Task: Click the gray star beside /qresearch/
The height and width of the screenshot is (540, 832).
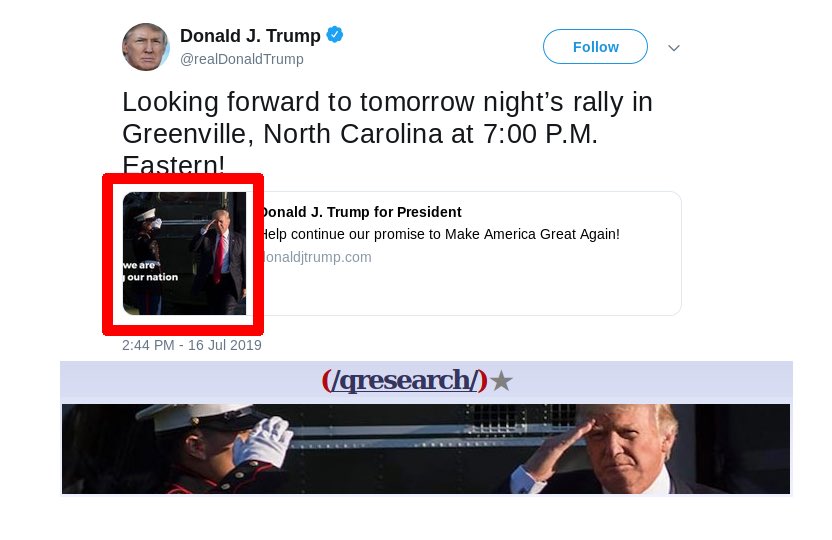Action: click(x=501, y=381)
